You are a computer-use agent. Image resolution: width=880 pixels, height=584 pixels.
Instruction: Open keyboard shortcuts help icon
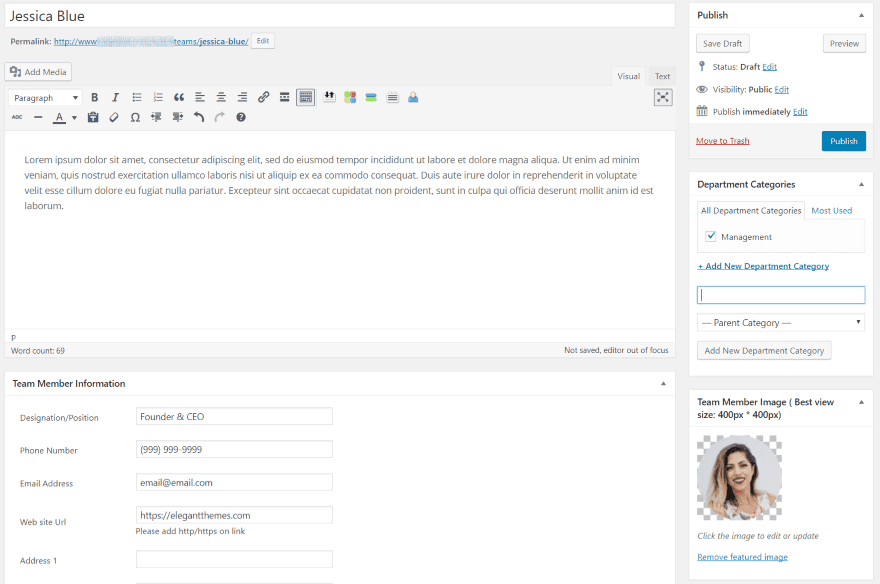[241, 118]
